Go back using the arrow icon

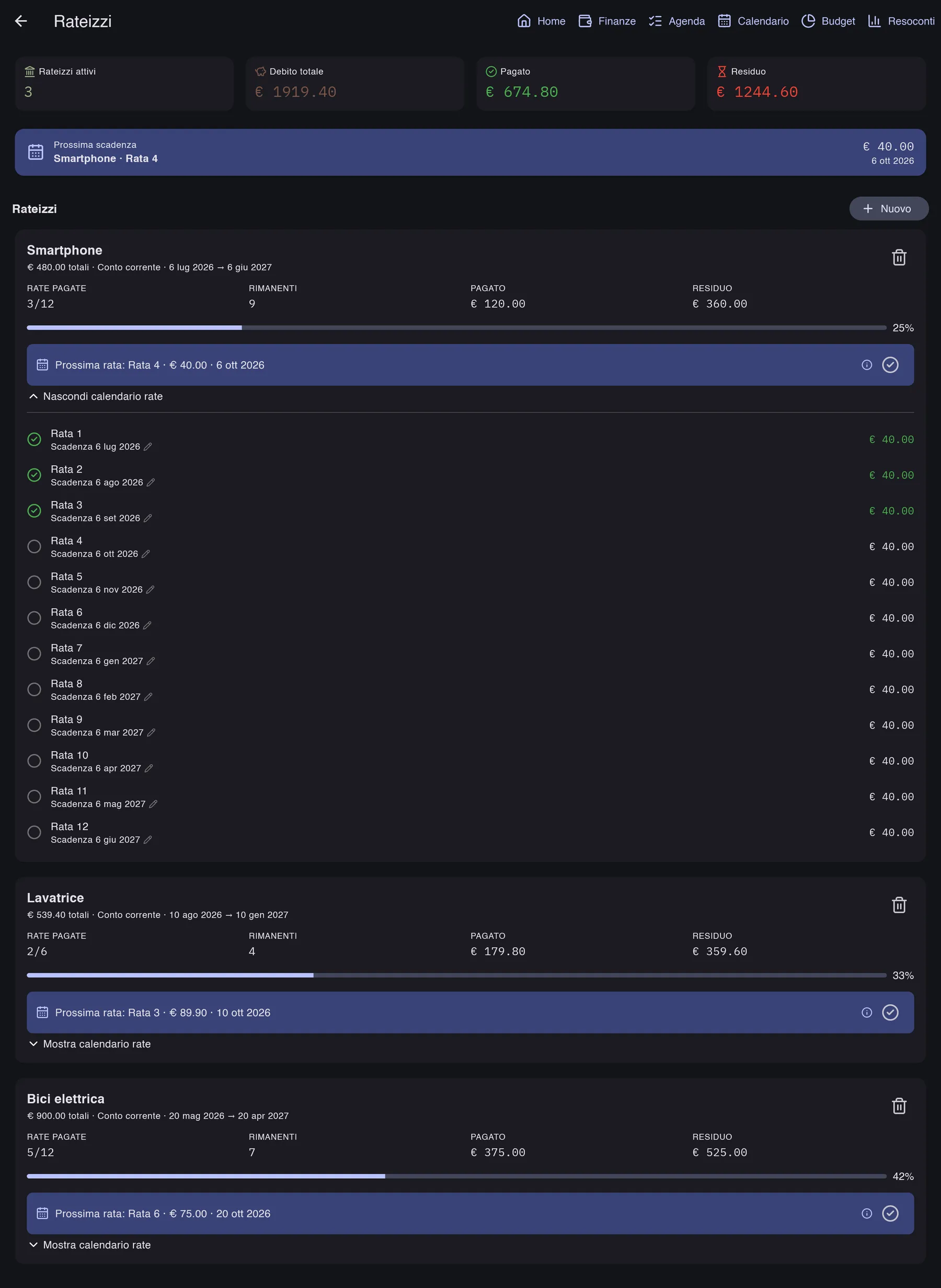(x=21, y=21)
